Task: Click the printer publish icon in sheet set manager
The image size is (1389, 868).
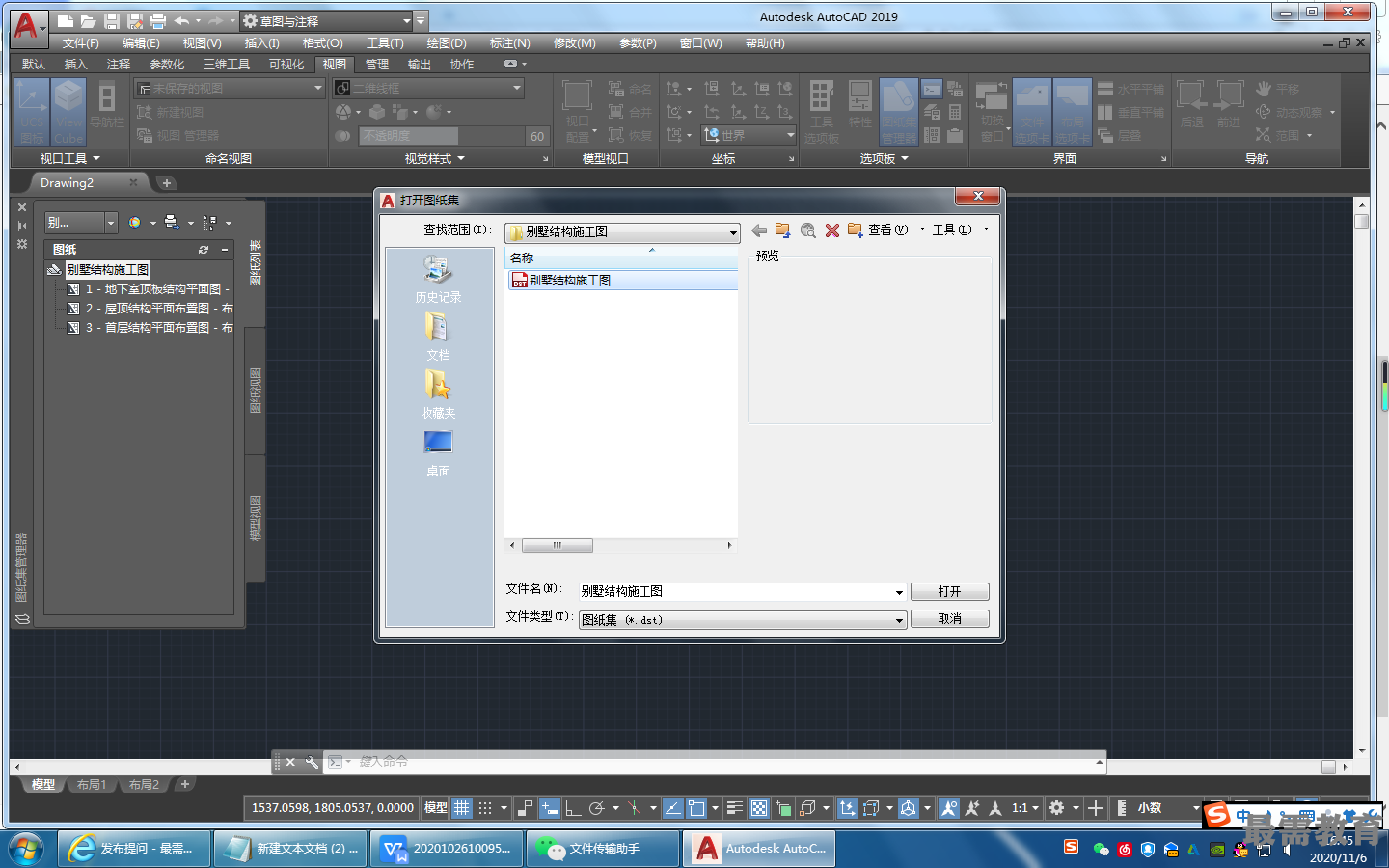Action: point(172,223)
